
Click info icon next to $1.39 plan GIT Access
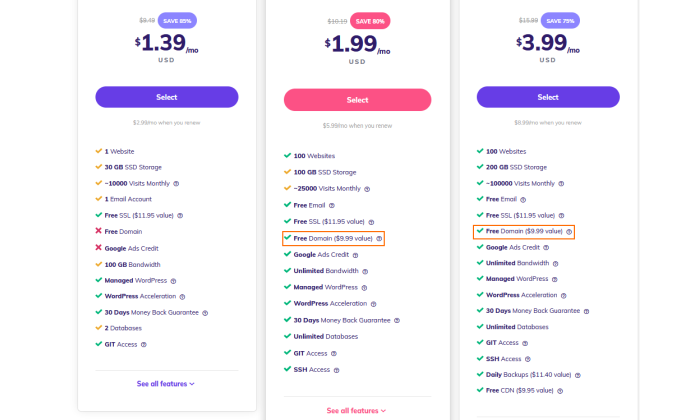tap(144, 345)
